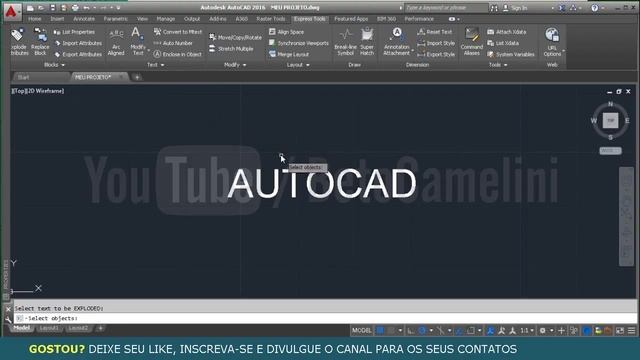Switch to the Start file tab
Screen dimensions: 640x360
pyautogui.click(x=24, y=77)
